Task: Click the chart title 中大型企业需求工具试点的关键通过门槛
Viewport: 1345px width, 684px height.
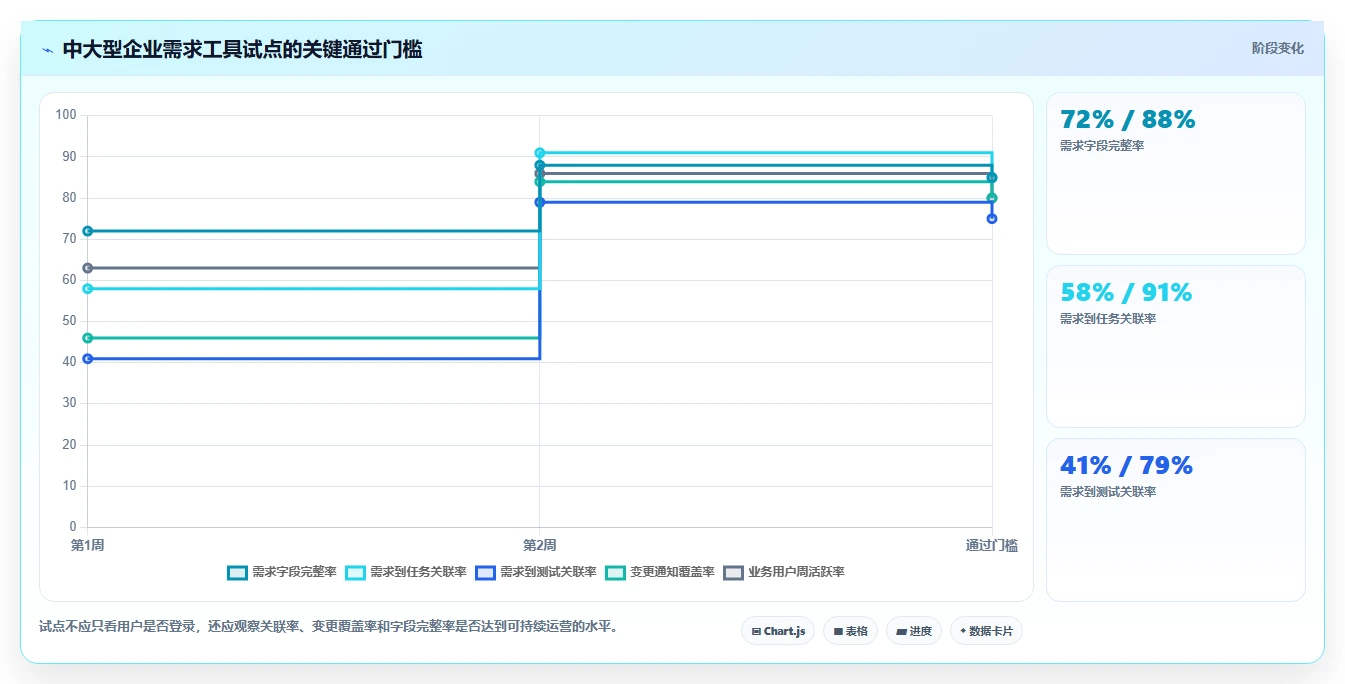Action: point(242,49)
